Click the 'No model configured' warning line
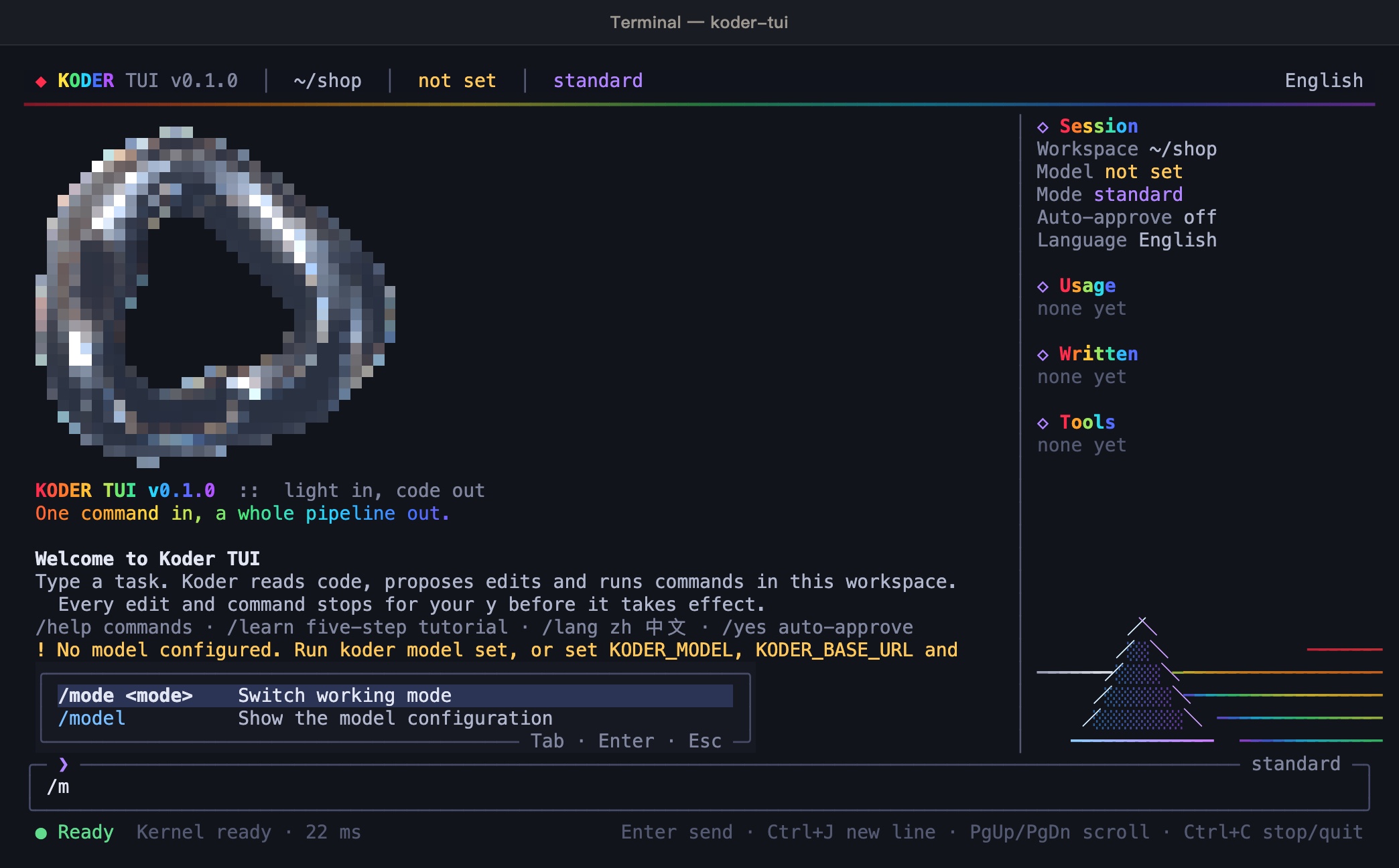This screenshot has height=868, width=1399. click(497, 650)
